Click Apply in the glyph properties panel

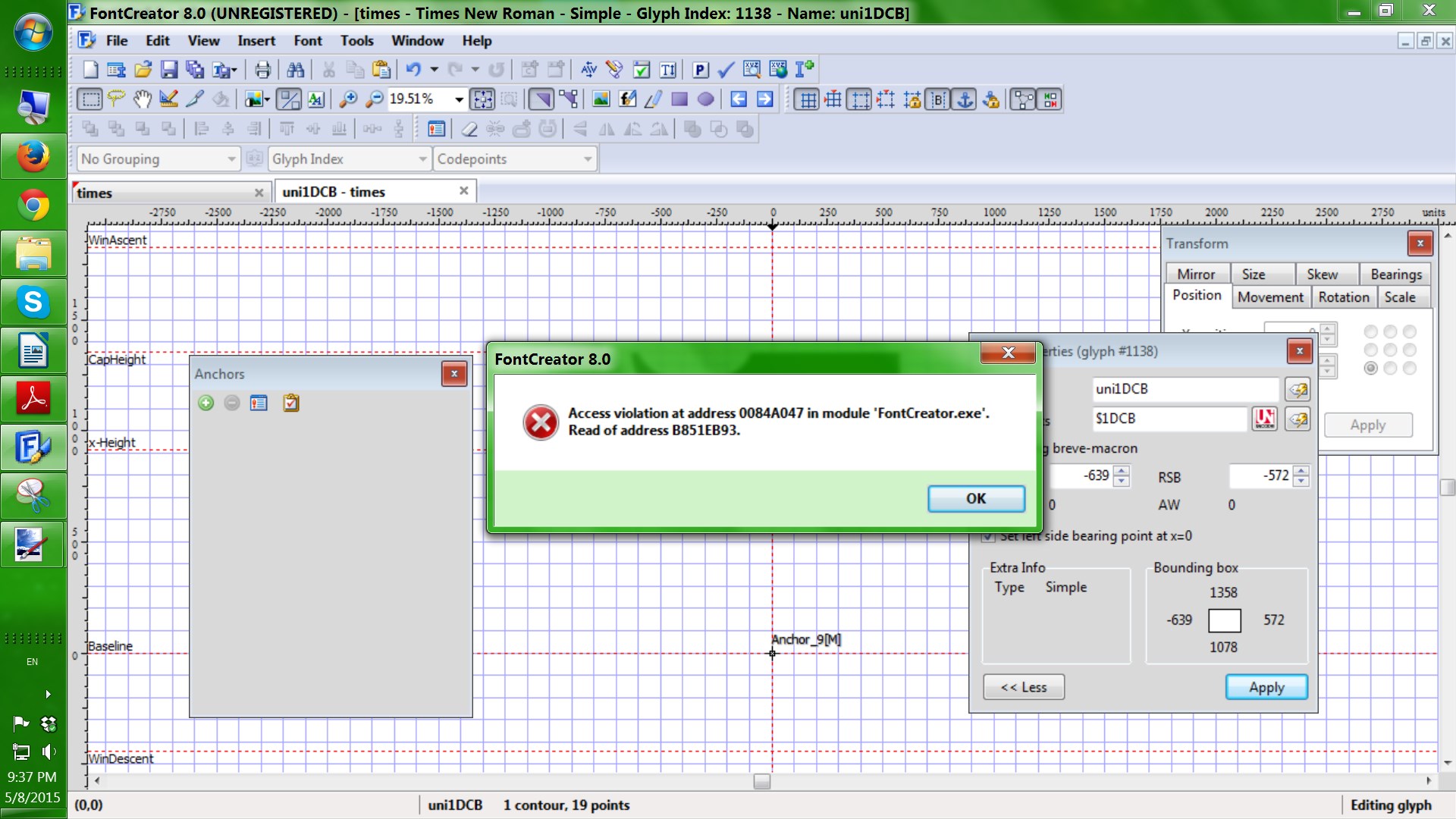click(1266, 687)
